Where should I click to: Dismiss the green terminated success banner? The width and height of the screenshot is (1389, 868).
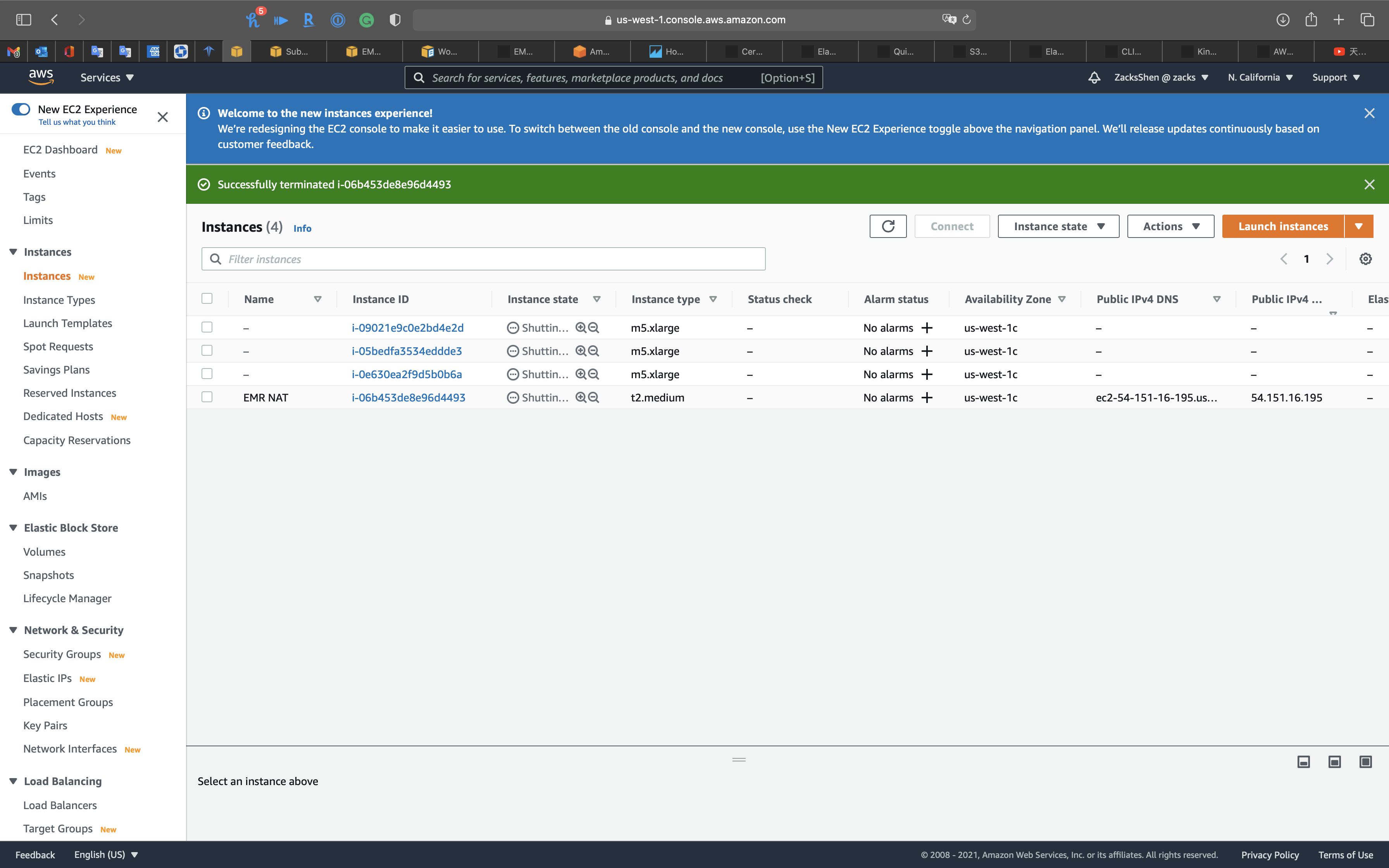[x=1369, y=184]
